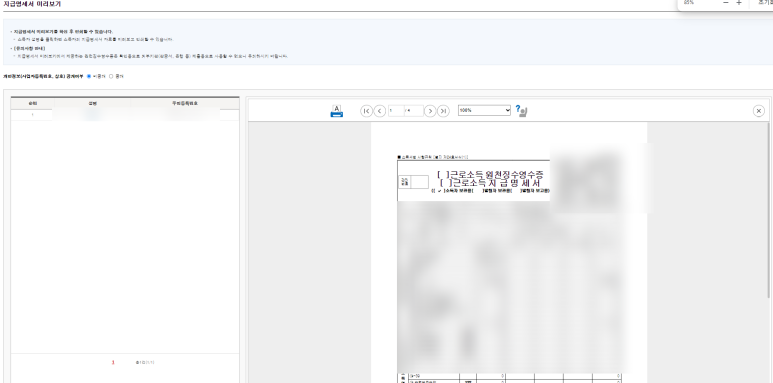Click the current page number field
Screen dimensions: 773x383
tap(396, 111)
